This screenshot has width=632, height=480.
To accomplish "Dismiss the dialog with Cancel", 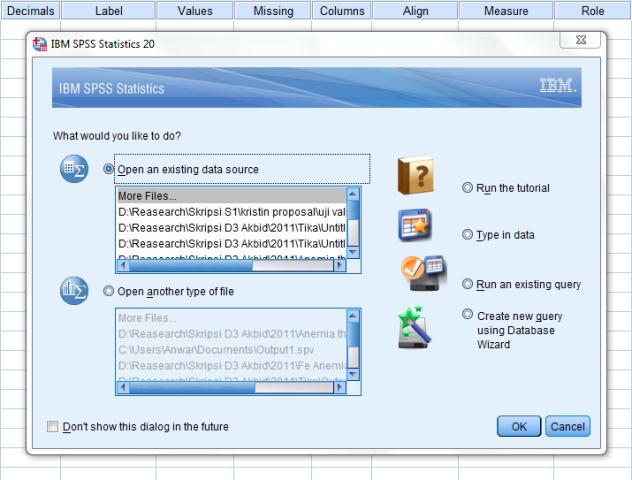I will click(x=568, y=426).
